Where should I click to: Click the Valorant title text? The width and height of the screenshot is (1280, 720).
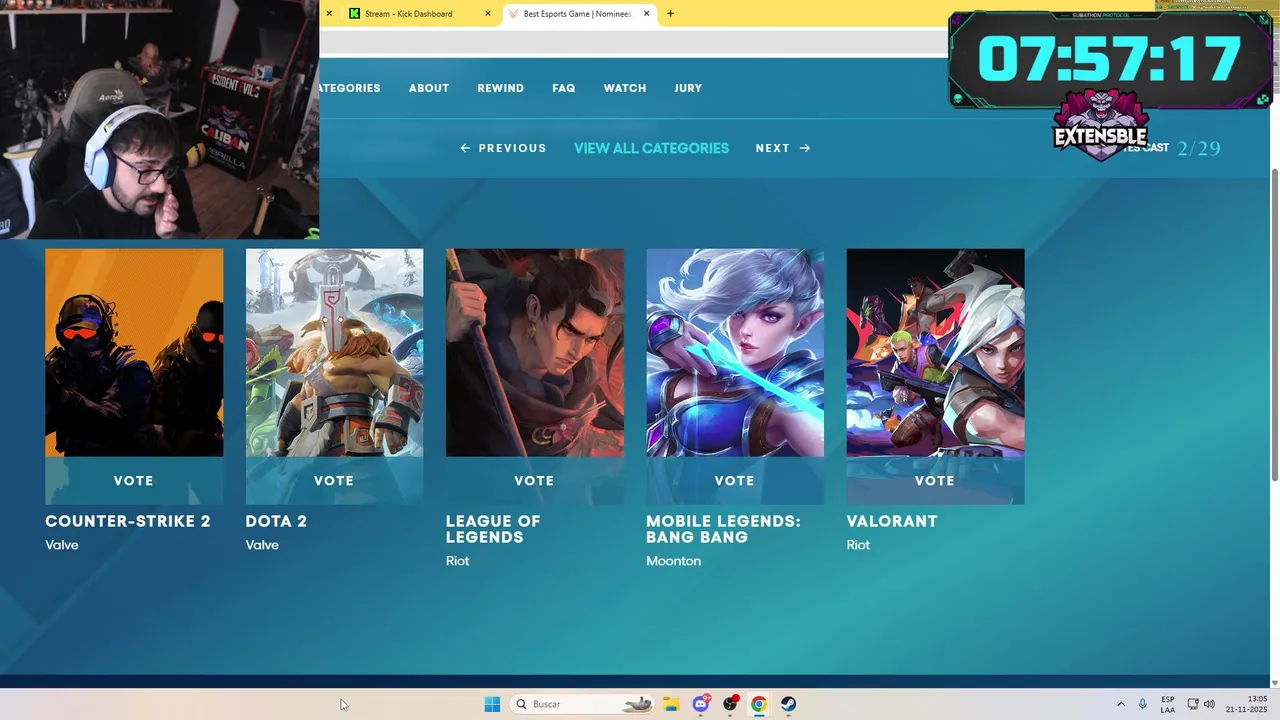892,521
